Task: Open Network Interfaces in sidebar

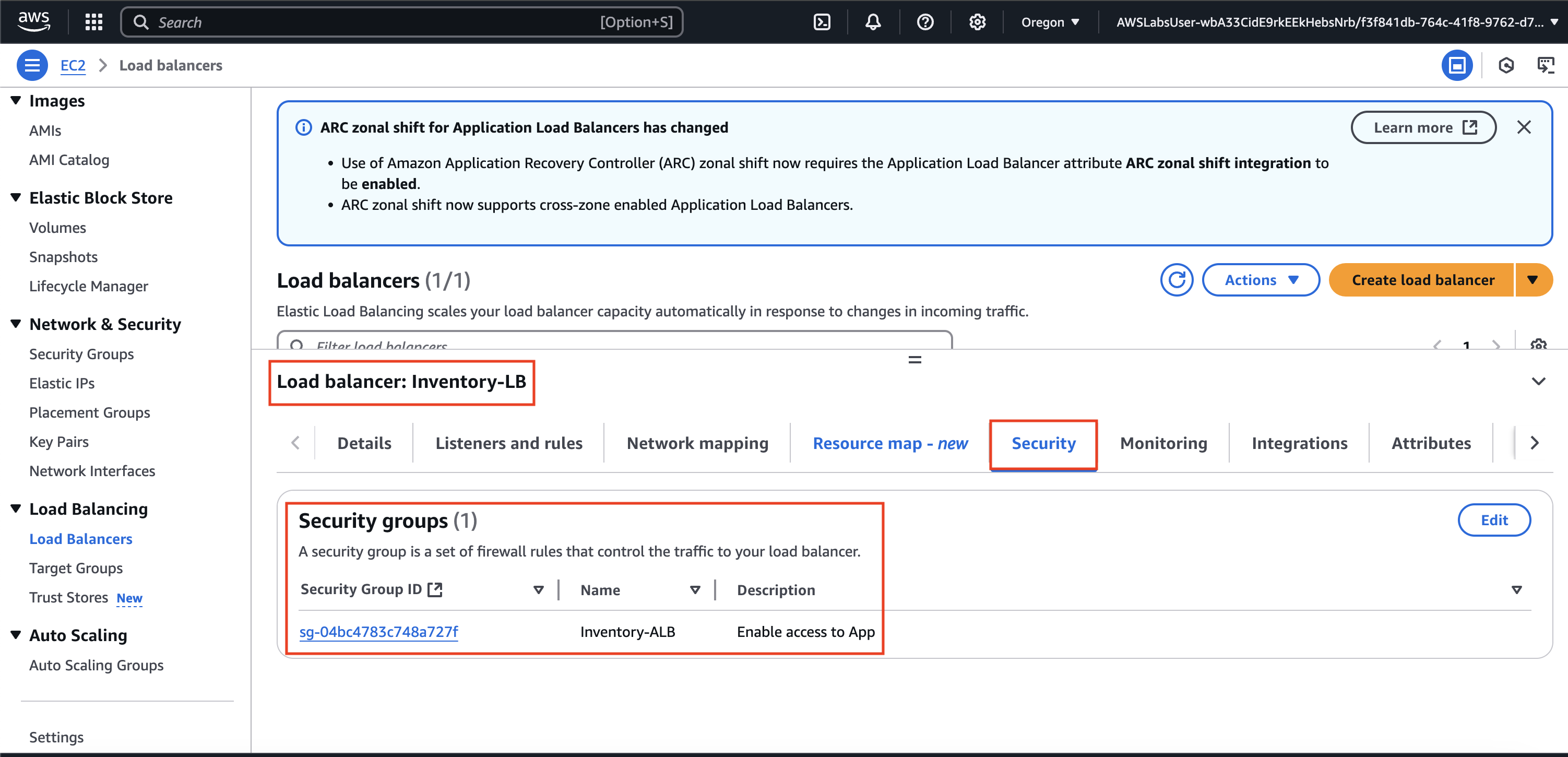Action: coord(92,471)
